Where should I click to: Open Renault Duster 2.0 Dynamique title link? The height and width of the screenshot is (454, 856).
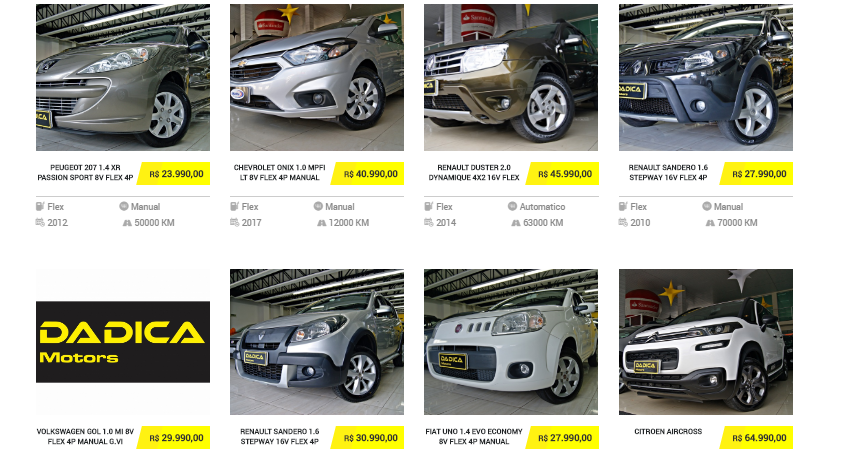click(474, 172)
